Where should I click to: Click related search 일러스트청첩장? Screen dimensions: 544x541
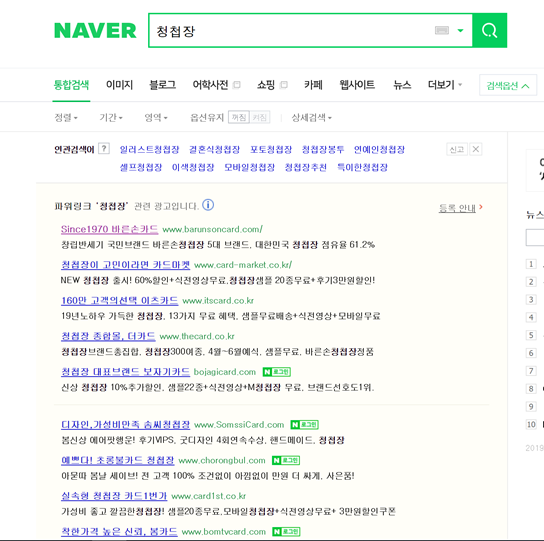pos(149,150)
